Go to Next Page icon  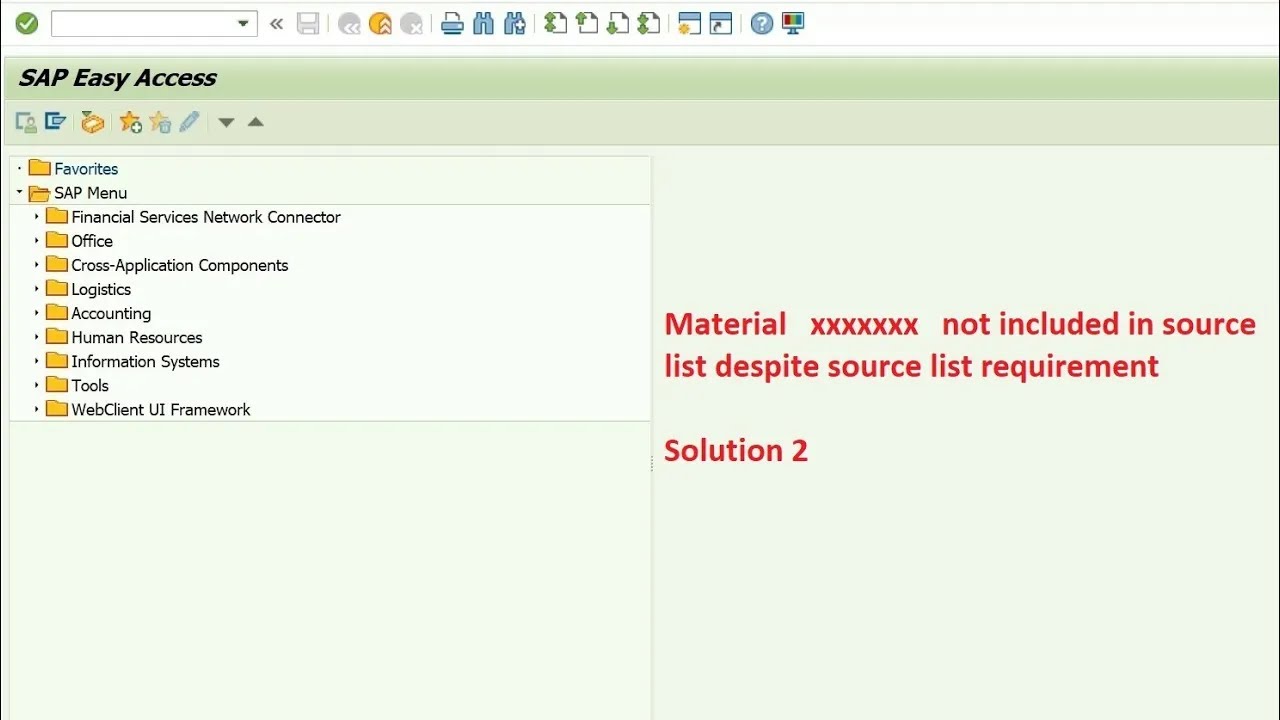pos(618,23)
